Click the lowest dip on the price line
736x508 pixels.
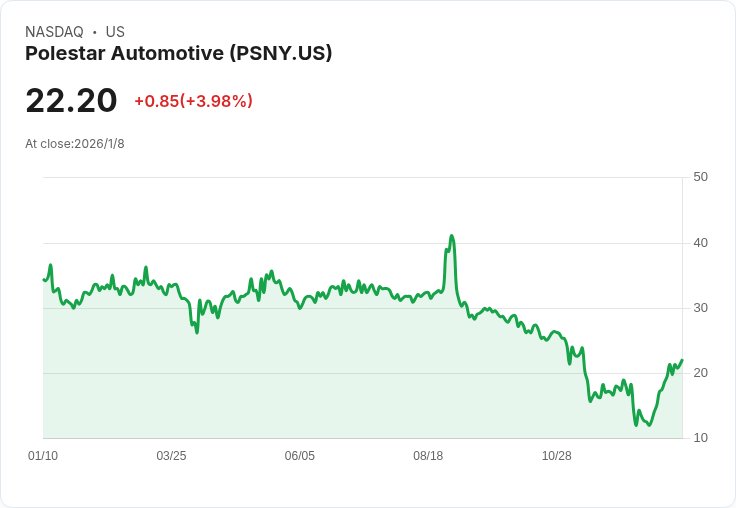[x=636, y=425]
